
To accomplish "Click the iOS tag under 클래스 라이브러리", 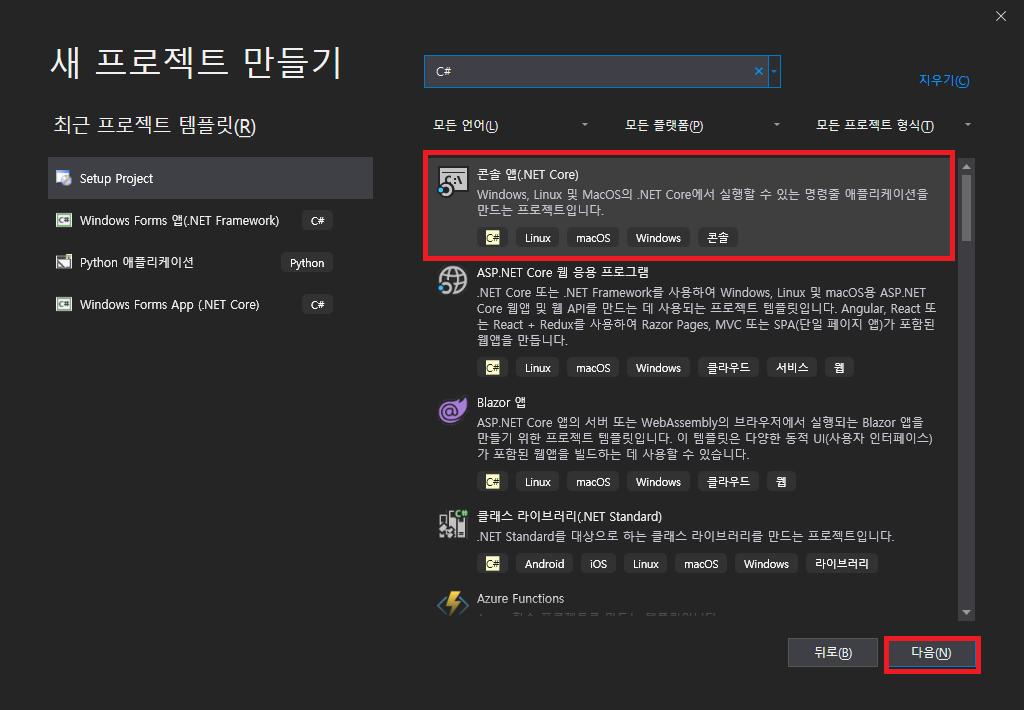I will [x=598, y=564].
